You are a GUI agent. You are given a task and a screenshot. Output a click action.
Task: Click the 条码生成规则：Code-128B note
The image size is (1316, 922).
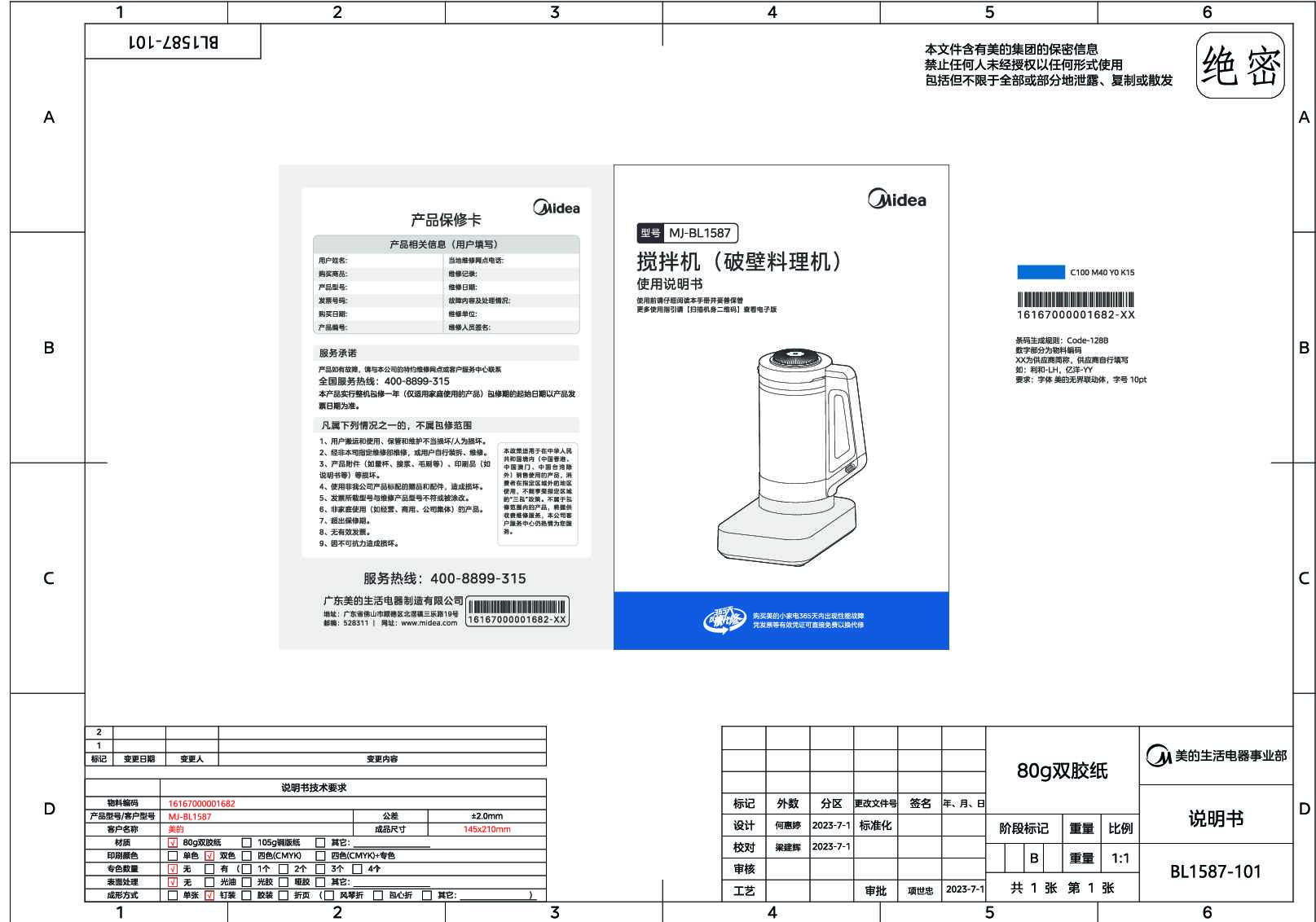coord(1061,340)
